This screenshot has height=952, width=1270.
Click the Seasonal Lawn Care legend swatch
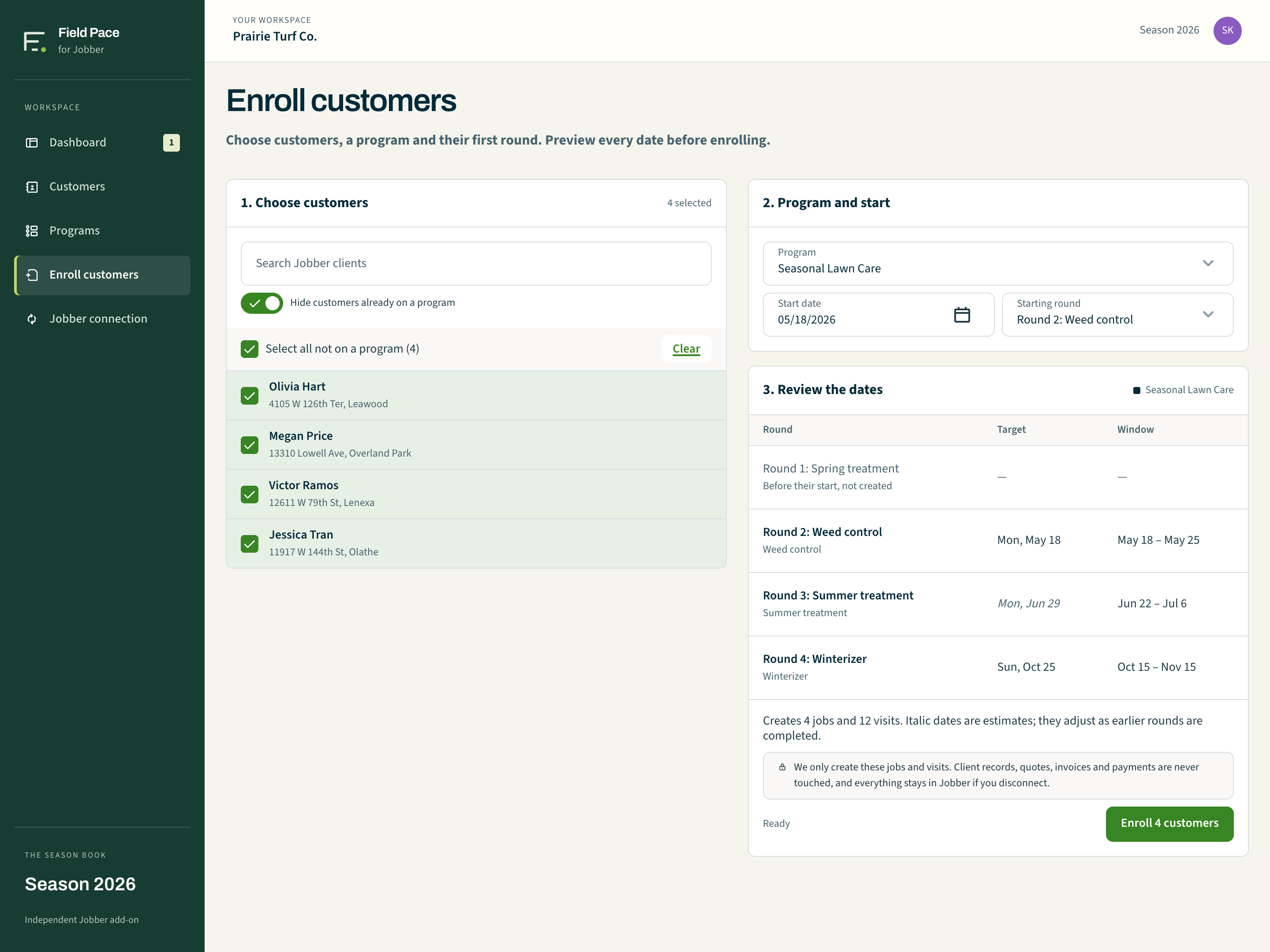click(1136, 390)
